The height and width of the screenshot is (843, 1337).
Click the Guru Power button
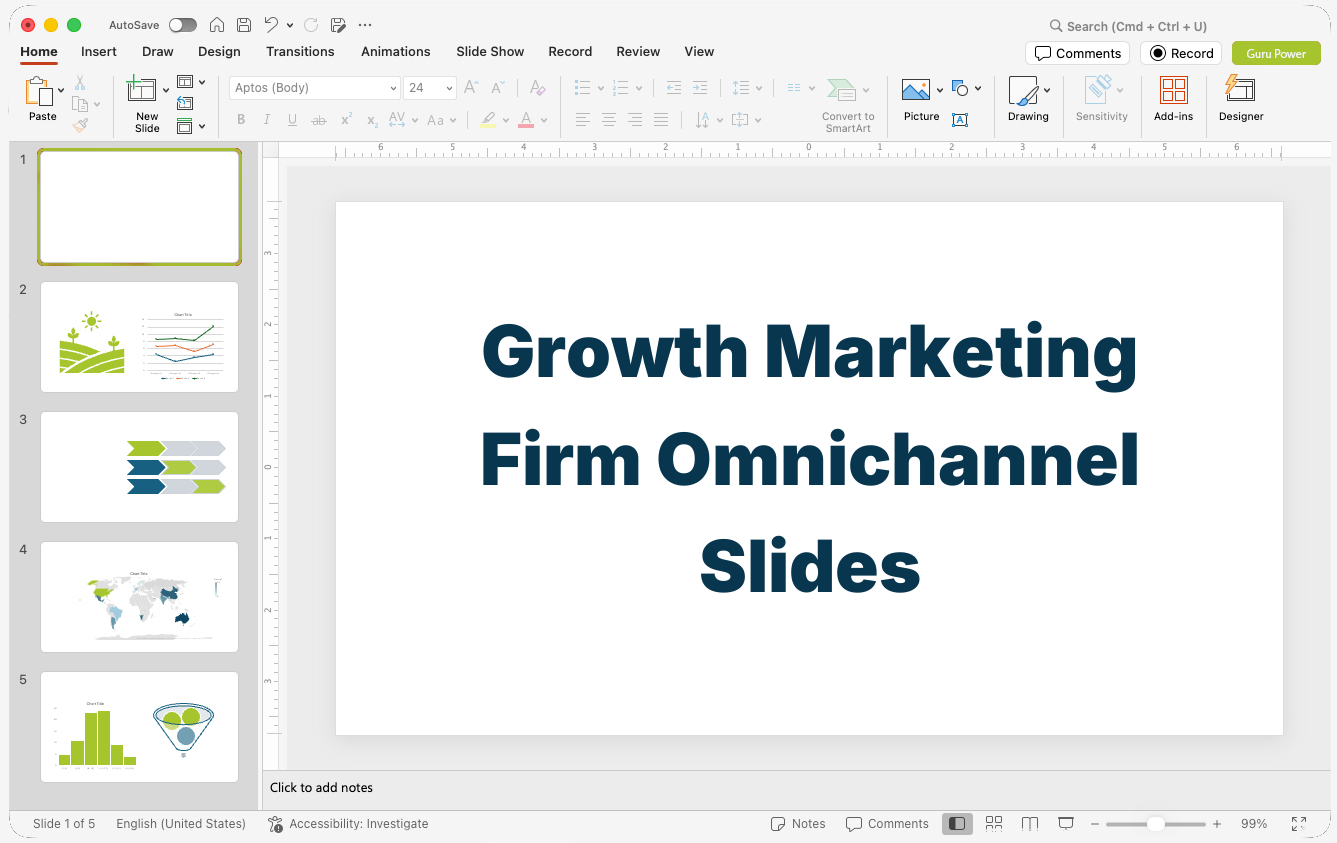click(x=1276, y=53)
